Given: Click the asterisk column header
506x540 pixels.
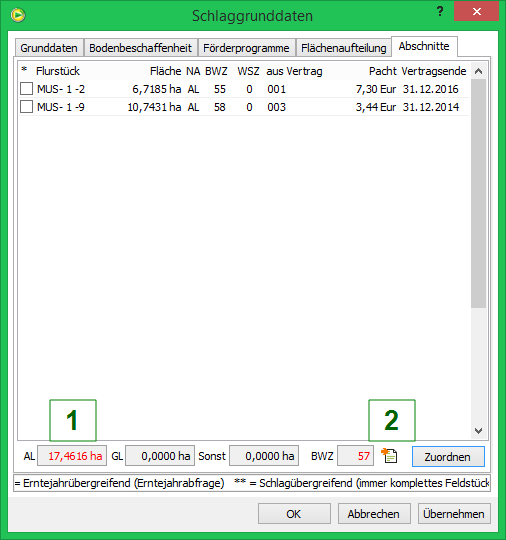Looking at the screenshot, I should coord(24,70).
